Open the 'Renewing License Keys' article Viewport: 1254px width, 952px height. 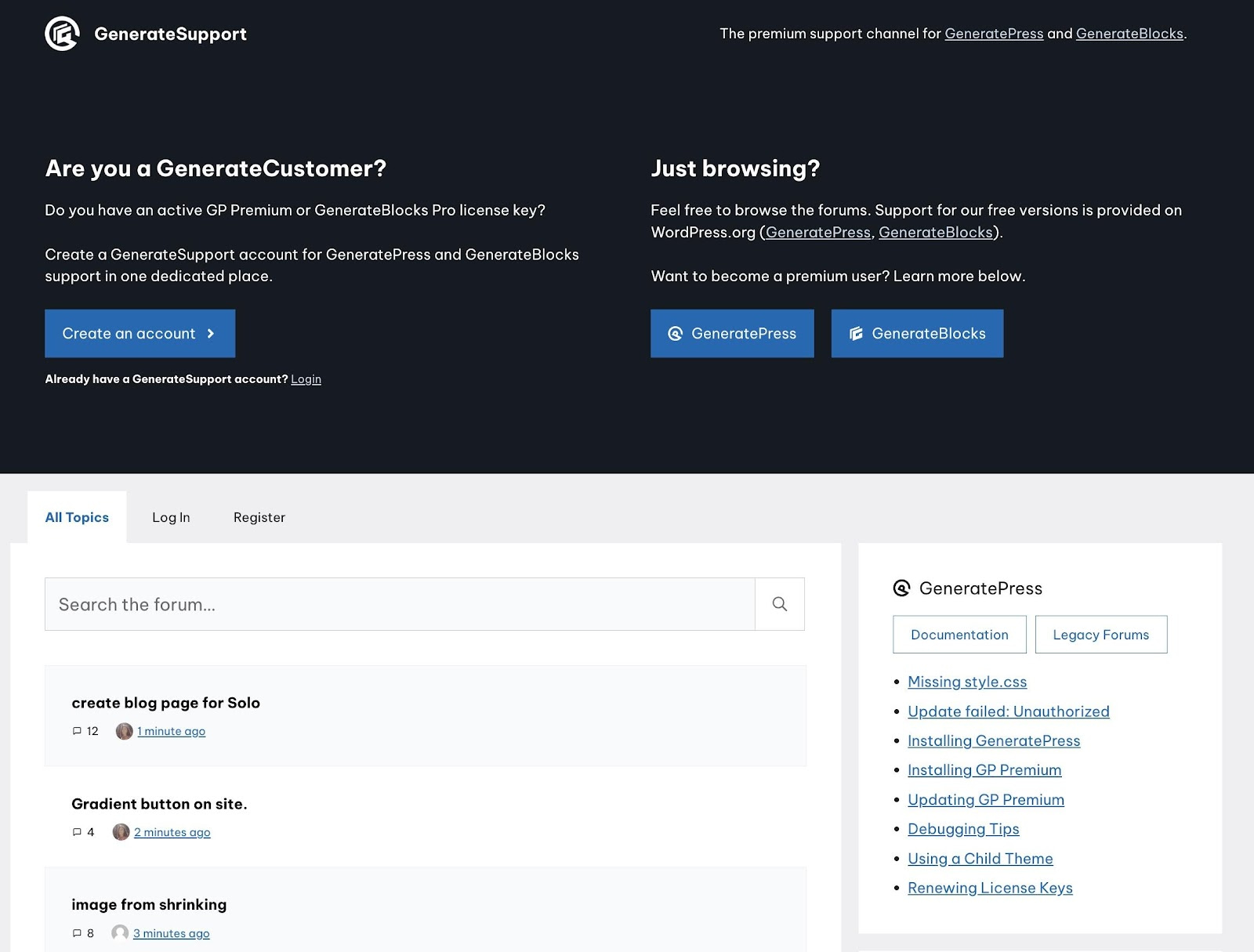click(x=990, y=888)
